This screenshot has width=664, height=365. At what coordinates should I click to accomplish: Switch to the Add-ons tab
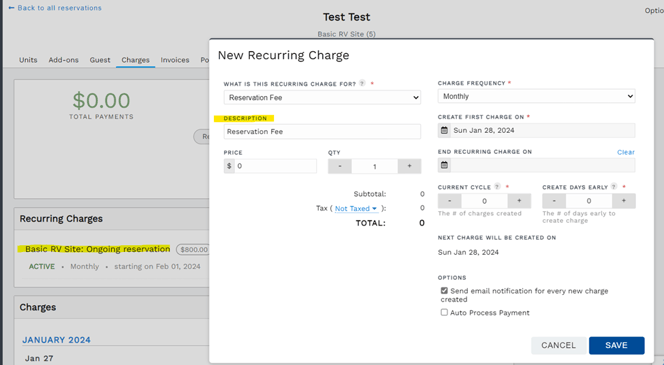tap(64, 60)
